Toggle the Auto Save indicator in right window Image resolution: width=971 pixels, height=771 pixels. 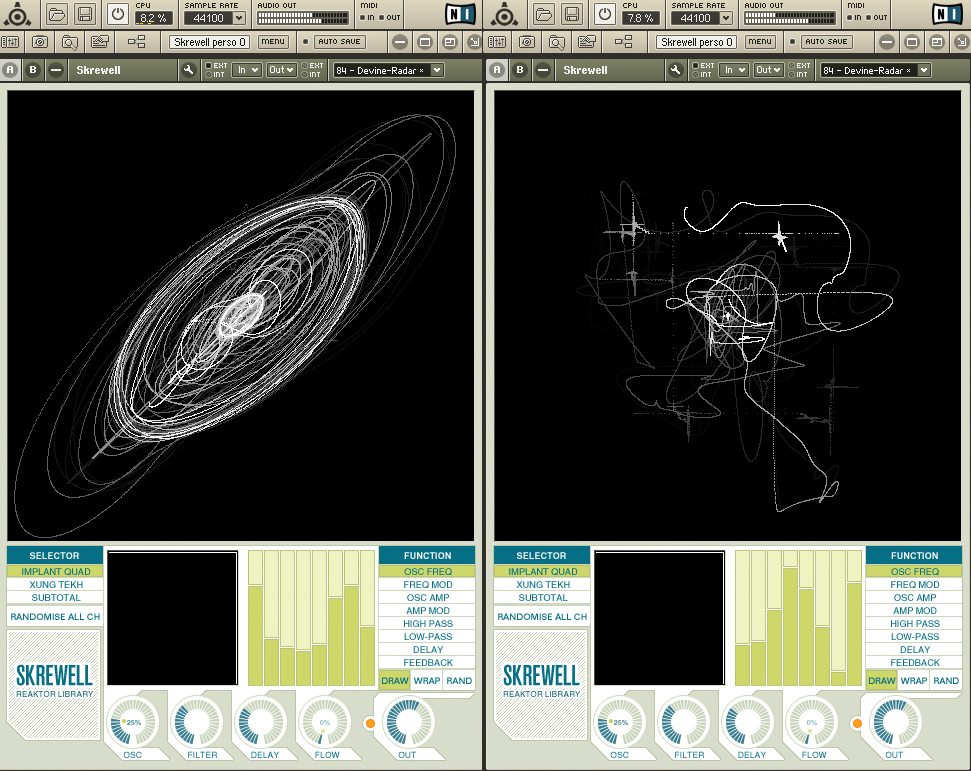point(792,42)
